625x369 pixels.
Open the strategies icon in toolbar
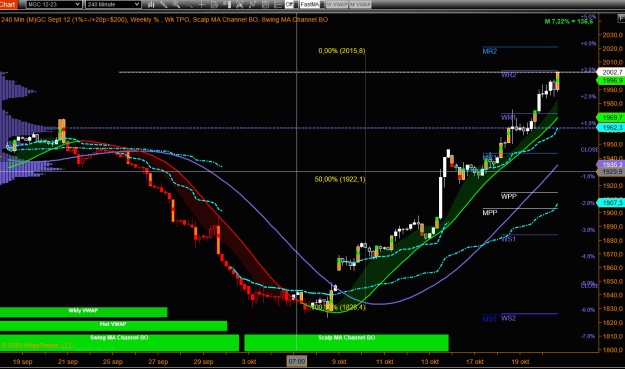click(x=240, y=4)
